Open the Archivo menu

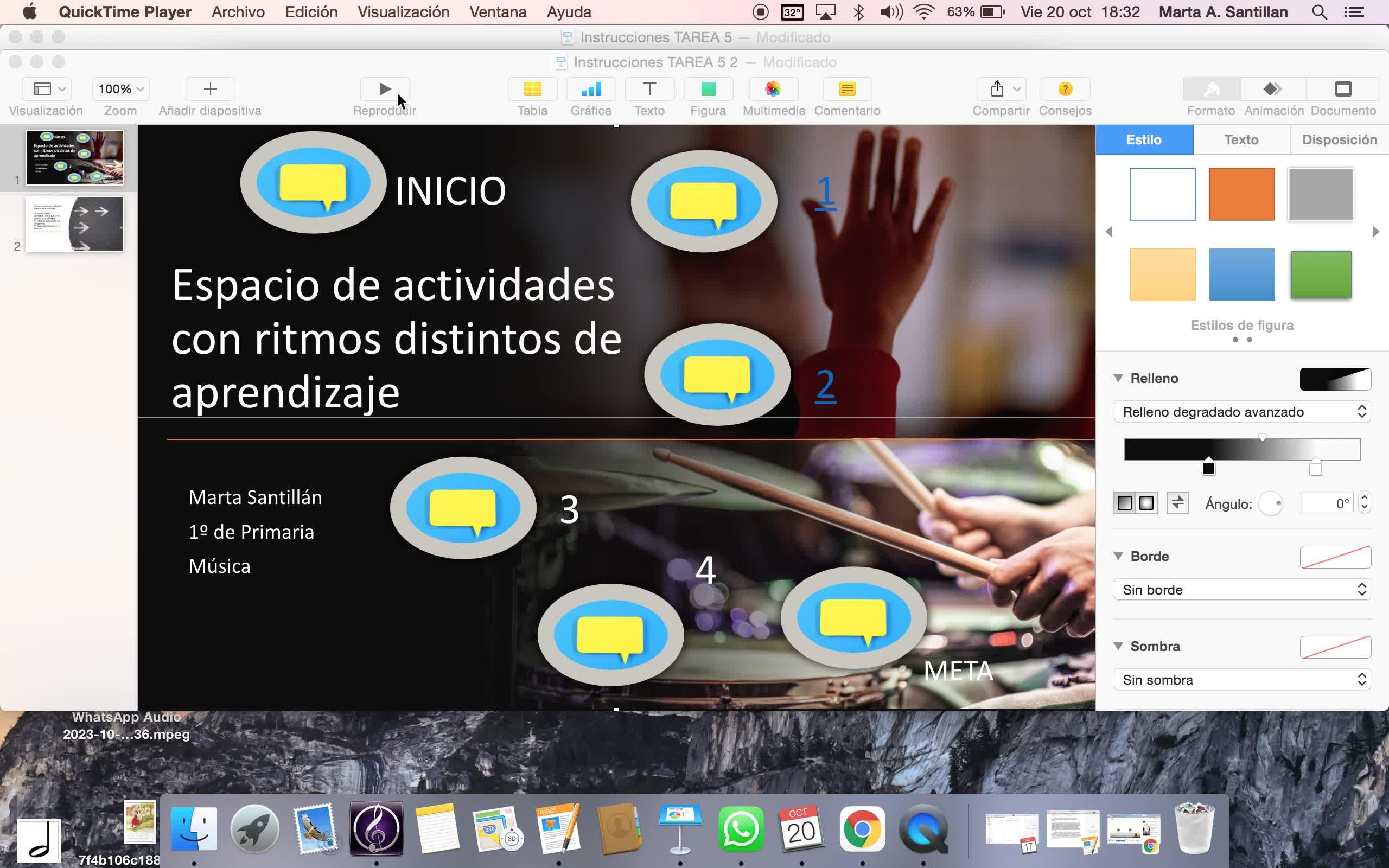click(x=238, y=12)
